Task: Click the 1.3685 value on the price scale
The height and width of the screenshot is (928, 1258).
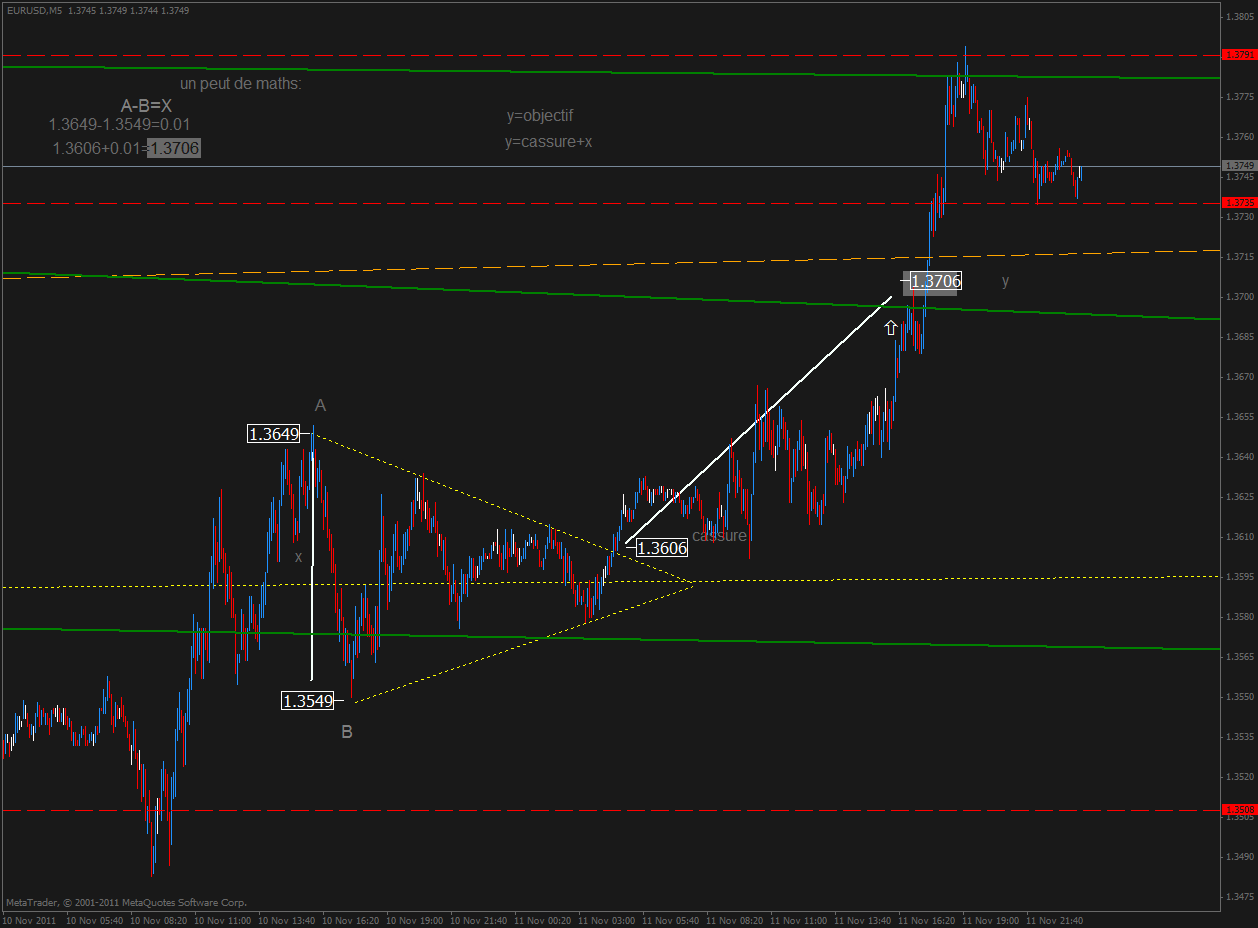Action: pos(1239,337)
